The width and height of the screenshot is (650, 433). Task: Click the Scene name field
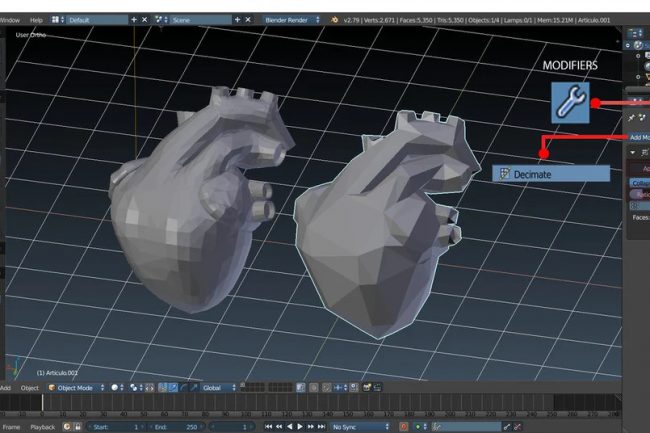point(200,19)
